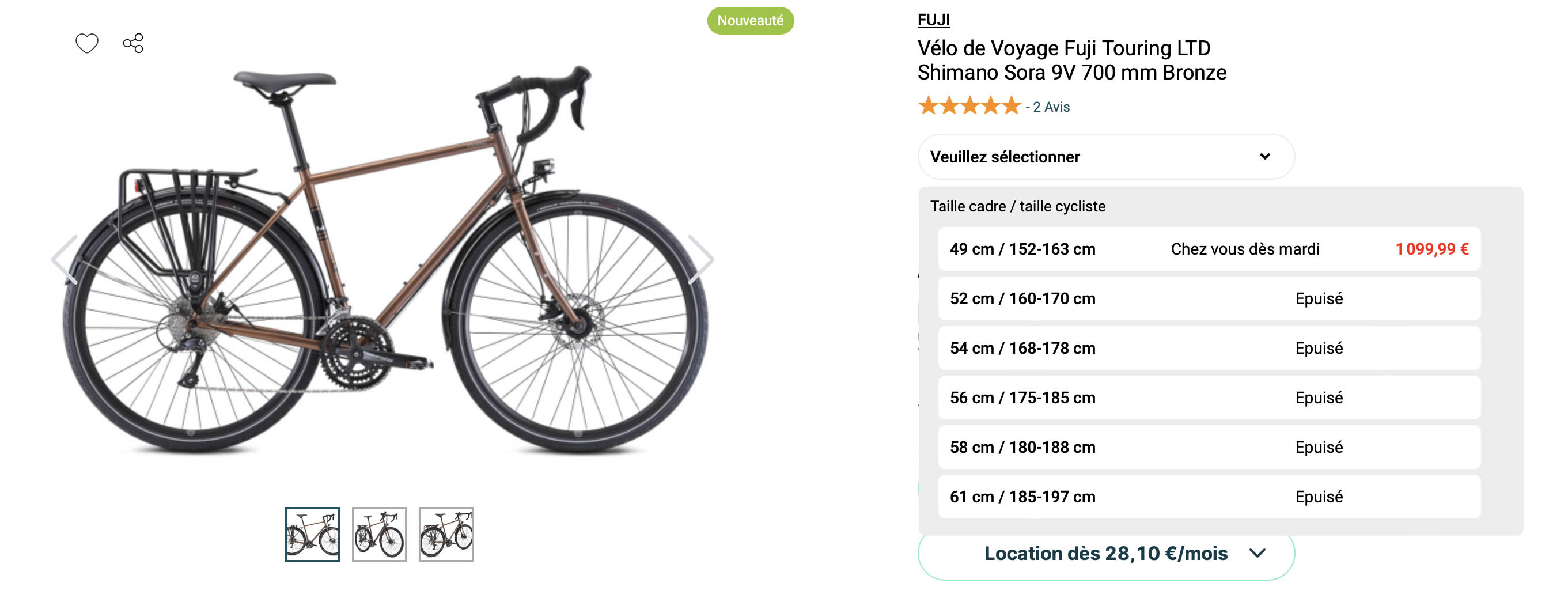Choose the 61 cm / 185-197 cm size
This screenshot has height=598, width=1568.
click(1209, 496)
